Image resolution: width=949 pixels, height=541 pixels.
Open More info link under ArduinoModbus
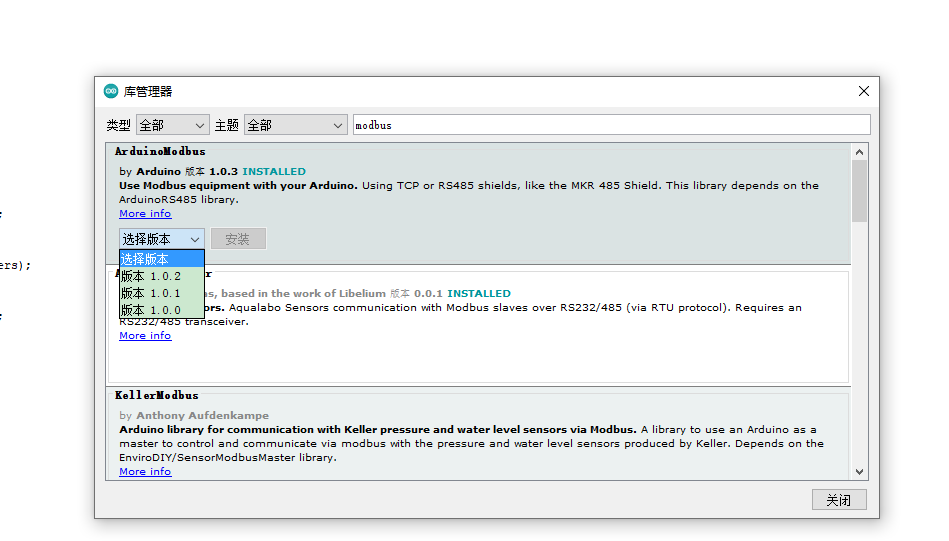pos(145,214)
